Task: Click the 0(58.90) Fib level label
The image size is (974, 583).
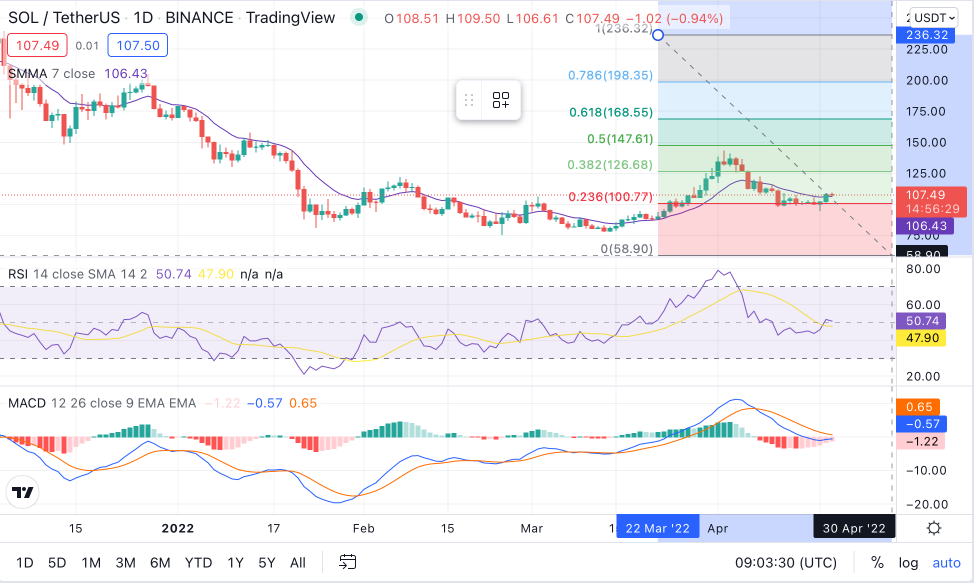Action: 627,249
